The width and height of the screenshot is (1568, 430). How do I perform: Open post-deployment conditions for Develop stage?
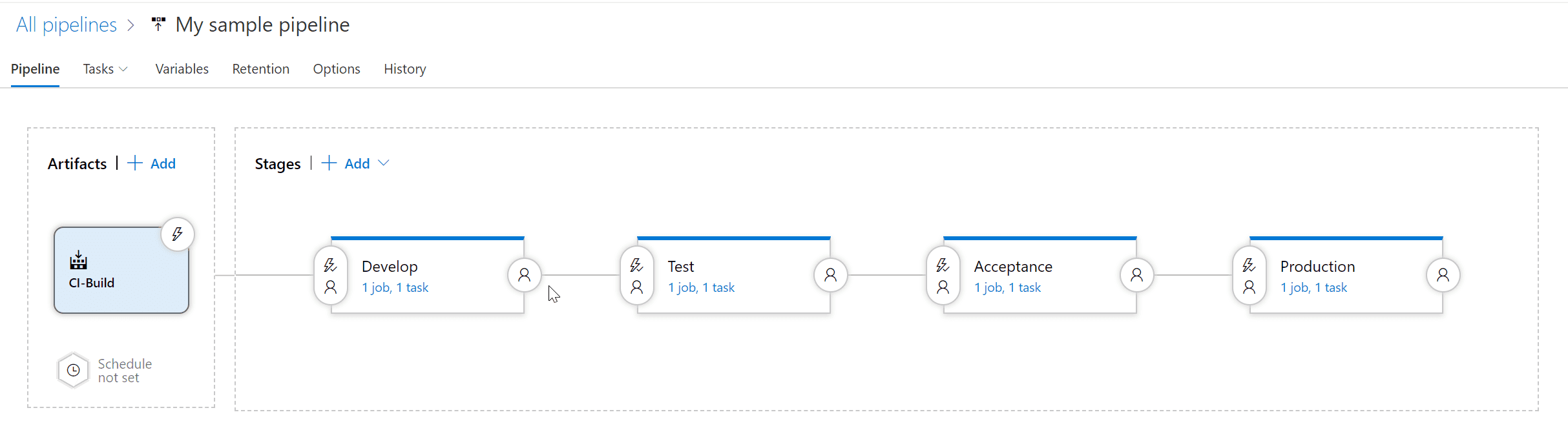(x=525, y=276)
